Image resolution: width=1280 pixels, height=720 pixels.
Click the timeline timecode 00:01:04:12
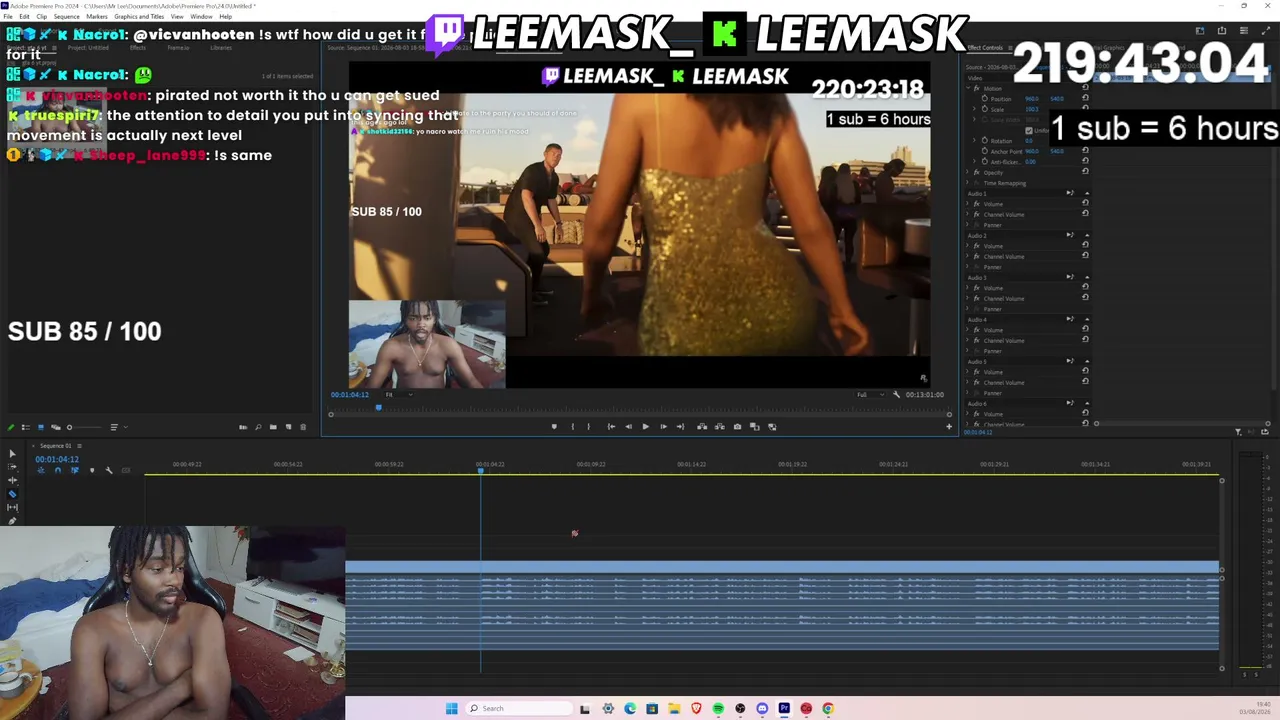pyautogui.click(x=57, y=459)
